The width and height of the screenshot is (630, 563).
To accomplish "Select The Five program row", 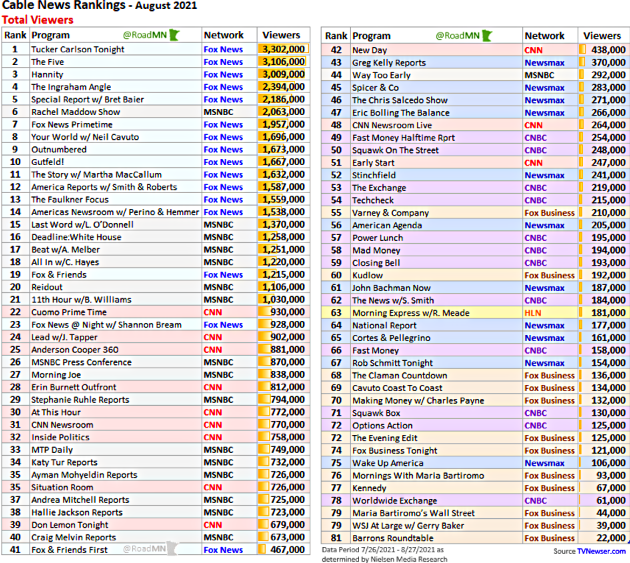I will [x=155, y=62].
